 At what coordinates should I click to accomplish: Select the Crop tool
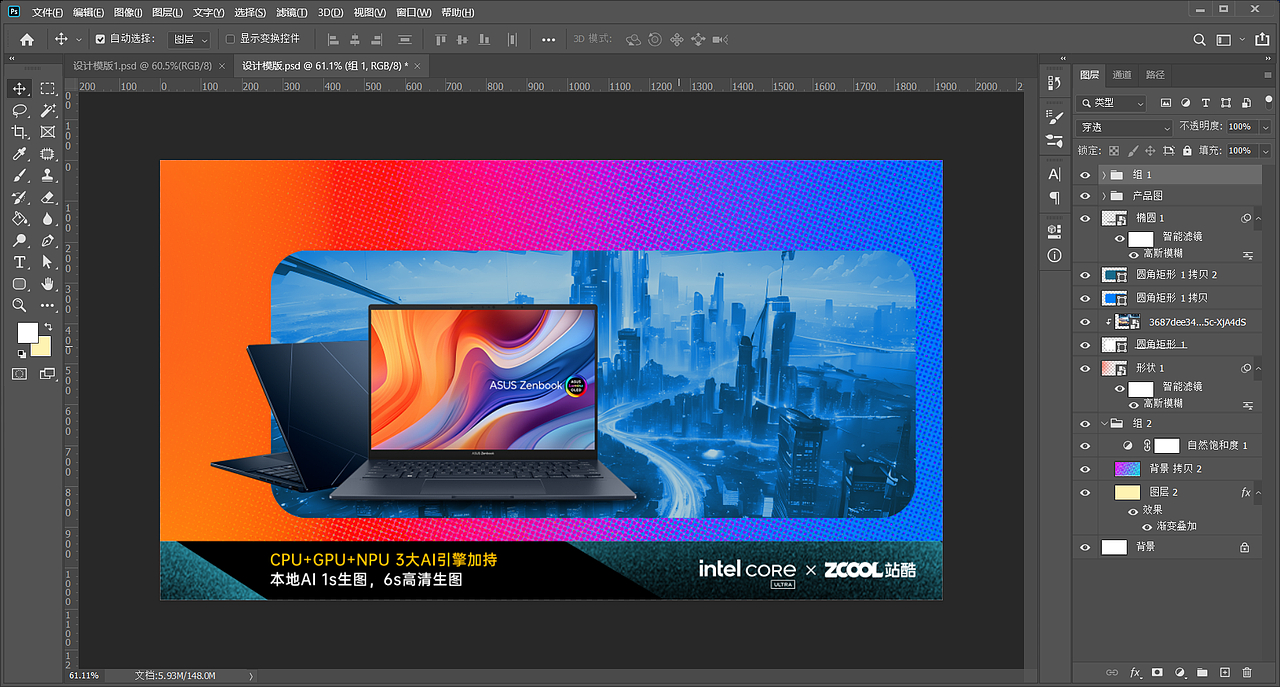(19, 132)
